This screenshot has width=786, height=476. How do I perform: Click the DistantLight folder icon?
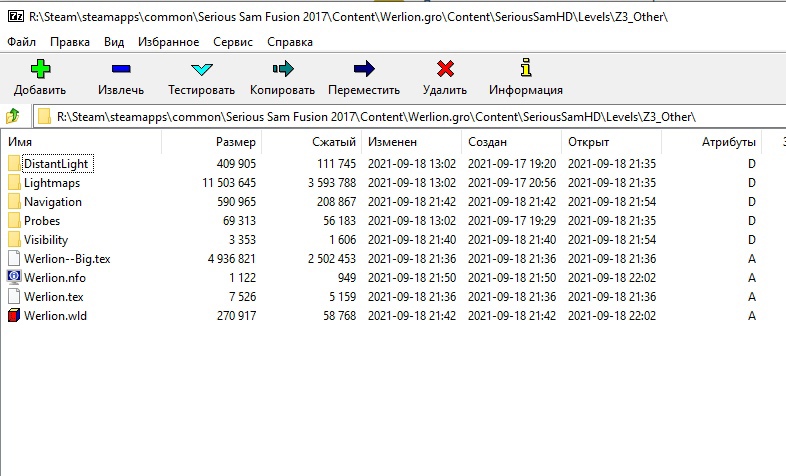[15, 163]
